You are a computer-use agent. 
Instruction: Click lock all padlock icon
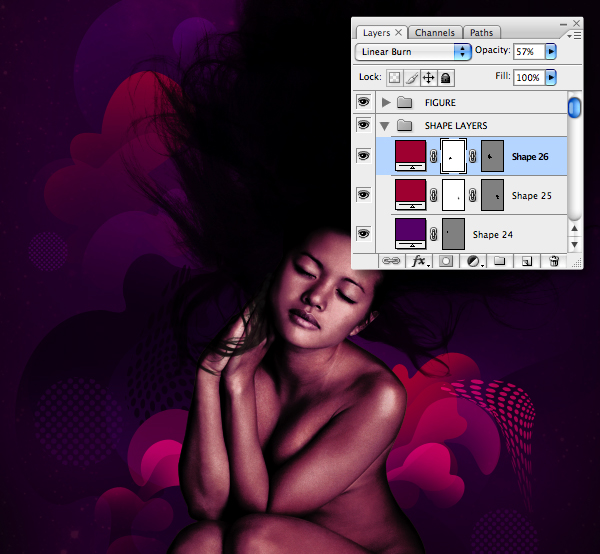click(445, 78)
